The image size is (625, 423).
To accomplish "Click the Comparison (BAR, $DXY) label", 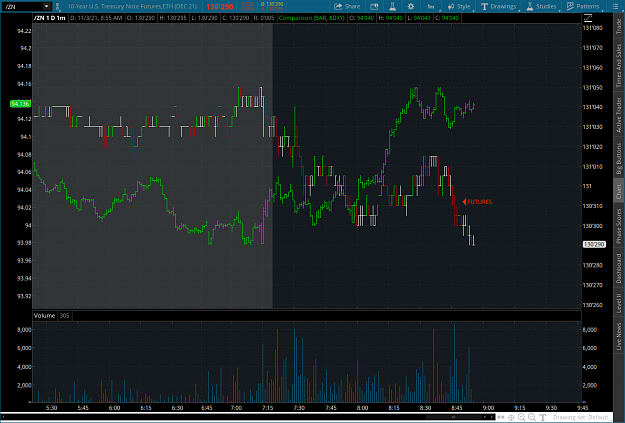I will coord(312,18).
